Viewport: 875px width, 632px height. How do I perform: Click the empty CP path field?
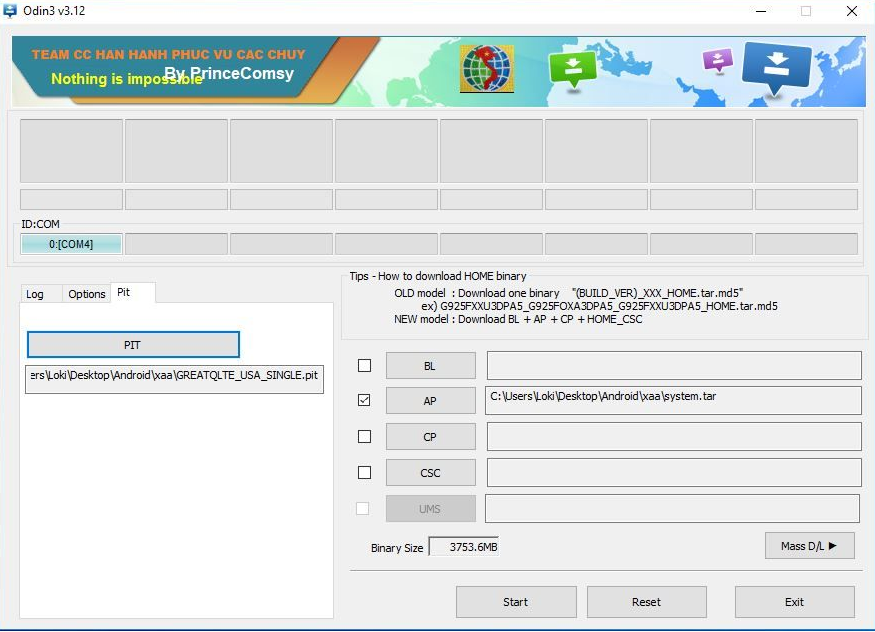(x=674, y=436)
